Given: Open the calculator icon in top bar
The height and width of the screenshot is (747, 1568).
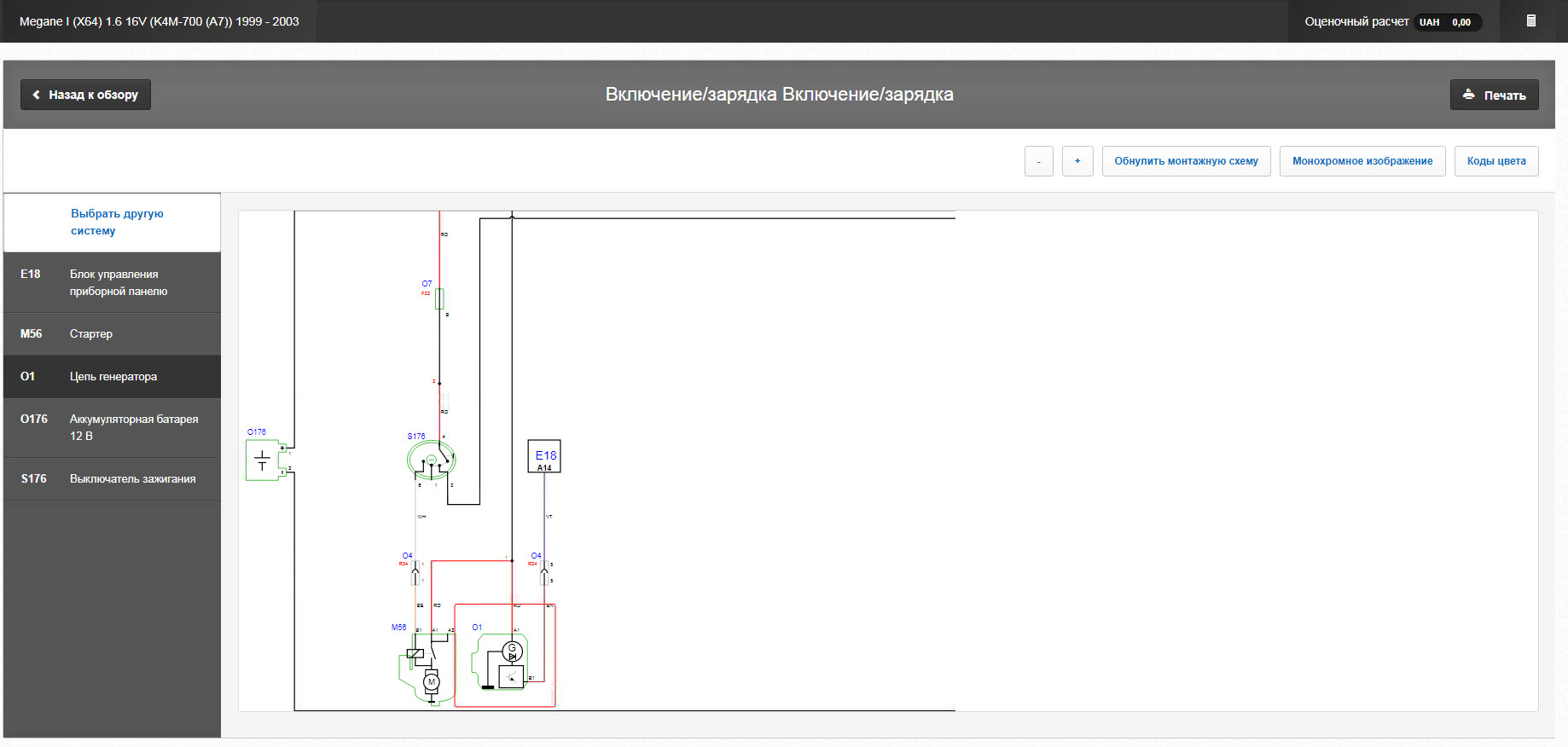Looking at the screenshot, I should (1531, 21).
